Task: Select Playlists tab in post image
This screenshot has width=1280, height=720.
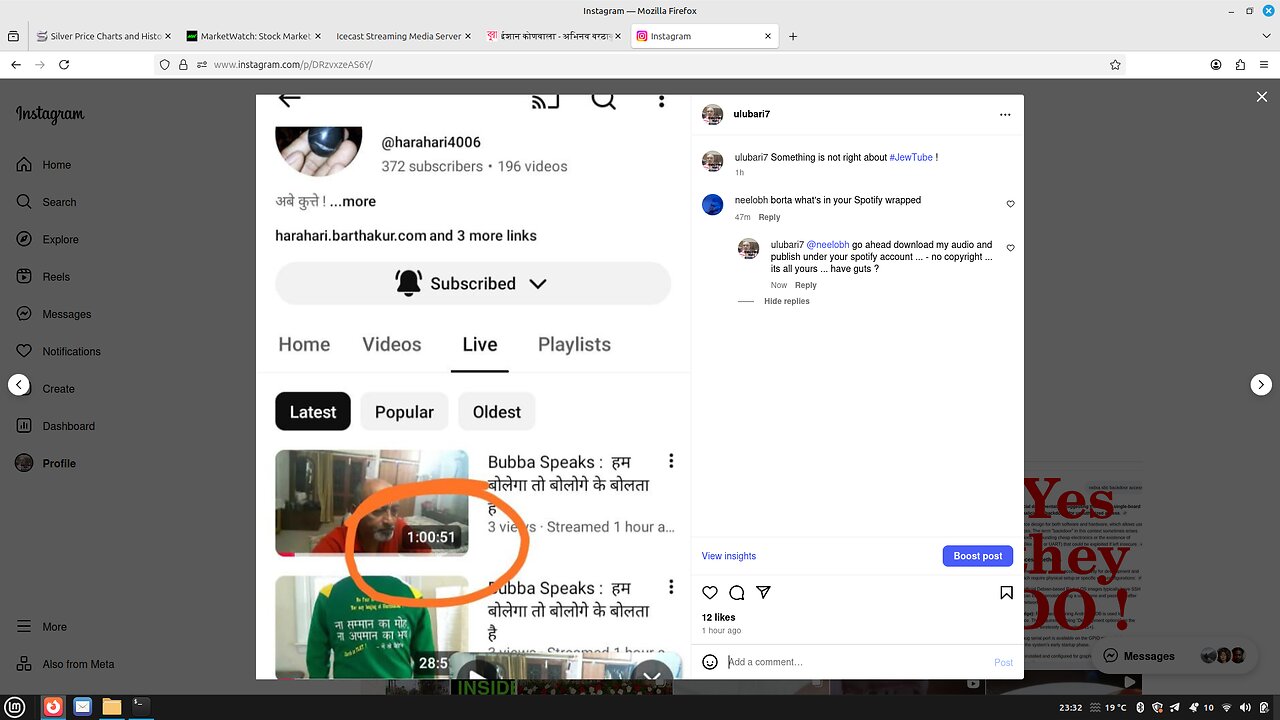Action: (574, 344)
